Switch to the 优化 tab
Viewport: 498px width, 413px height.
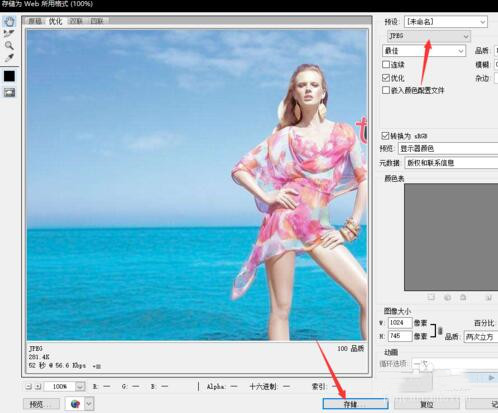point(55,21)
